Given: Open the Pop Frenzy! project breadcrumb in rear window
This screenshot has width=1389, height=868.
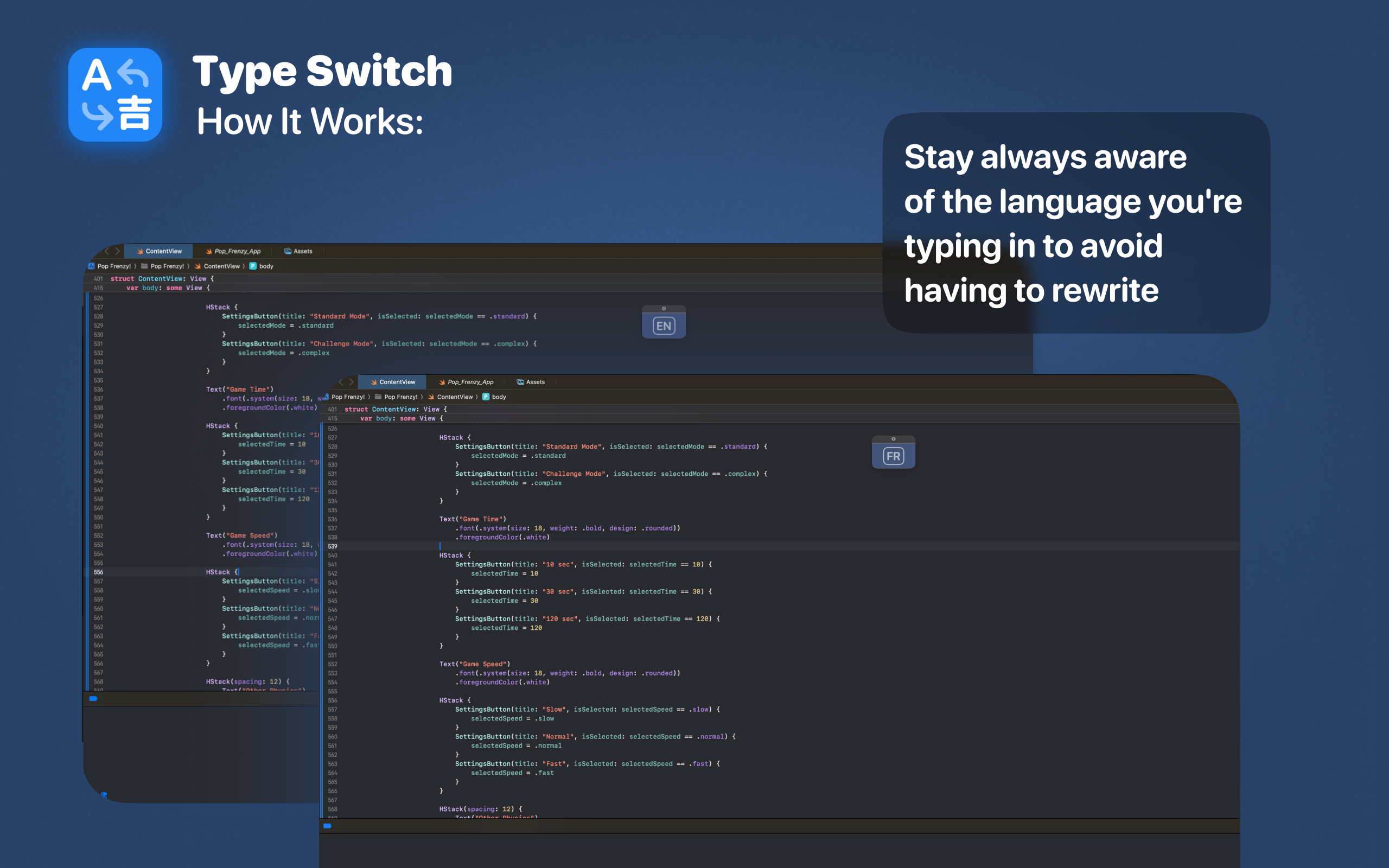Looking at the screenshot, I should (110, 266).
